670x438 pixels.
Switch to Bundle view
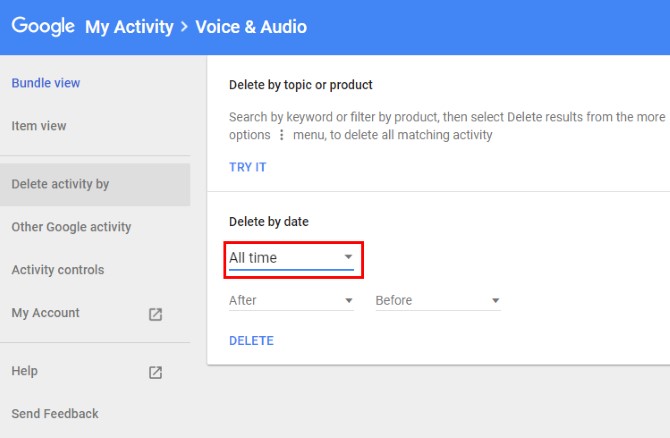[x=46, y=83]
